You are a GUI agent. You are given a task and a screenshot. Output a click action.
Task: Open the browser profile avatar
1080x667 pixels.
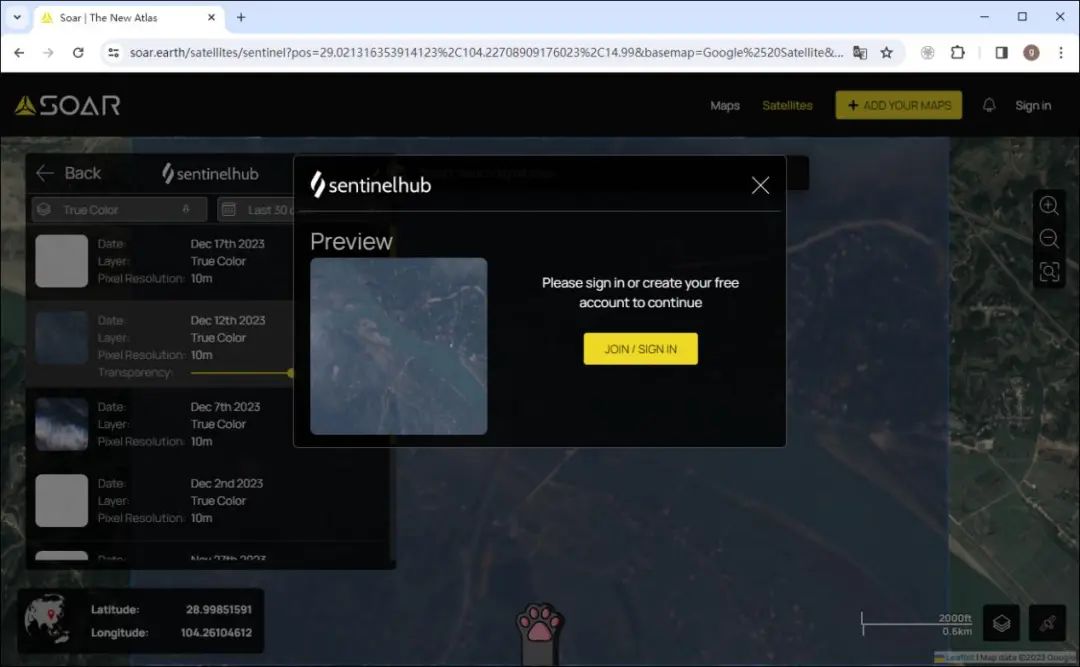pyautogui.click(x=1031, y=52)
